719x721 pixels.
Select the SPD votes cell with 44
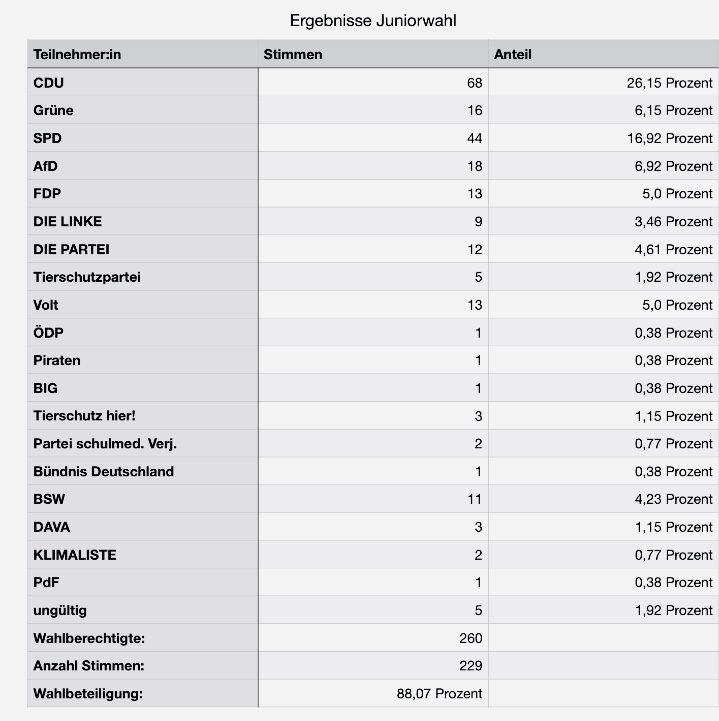click(373, 138)
